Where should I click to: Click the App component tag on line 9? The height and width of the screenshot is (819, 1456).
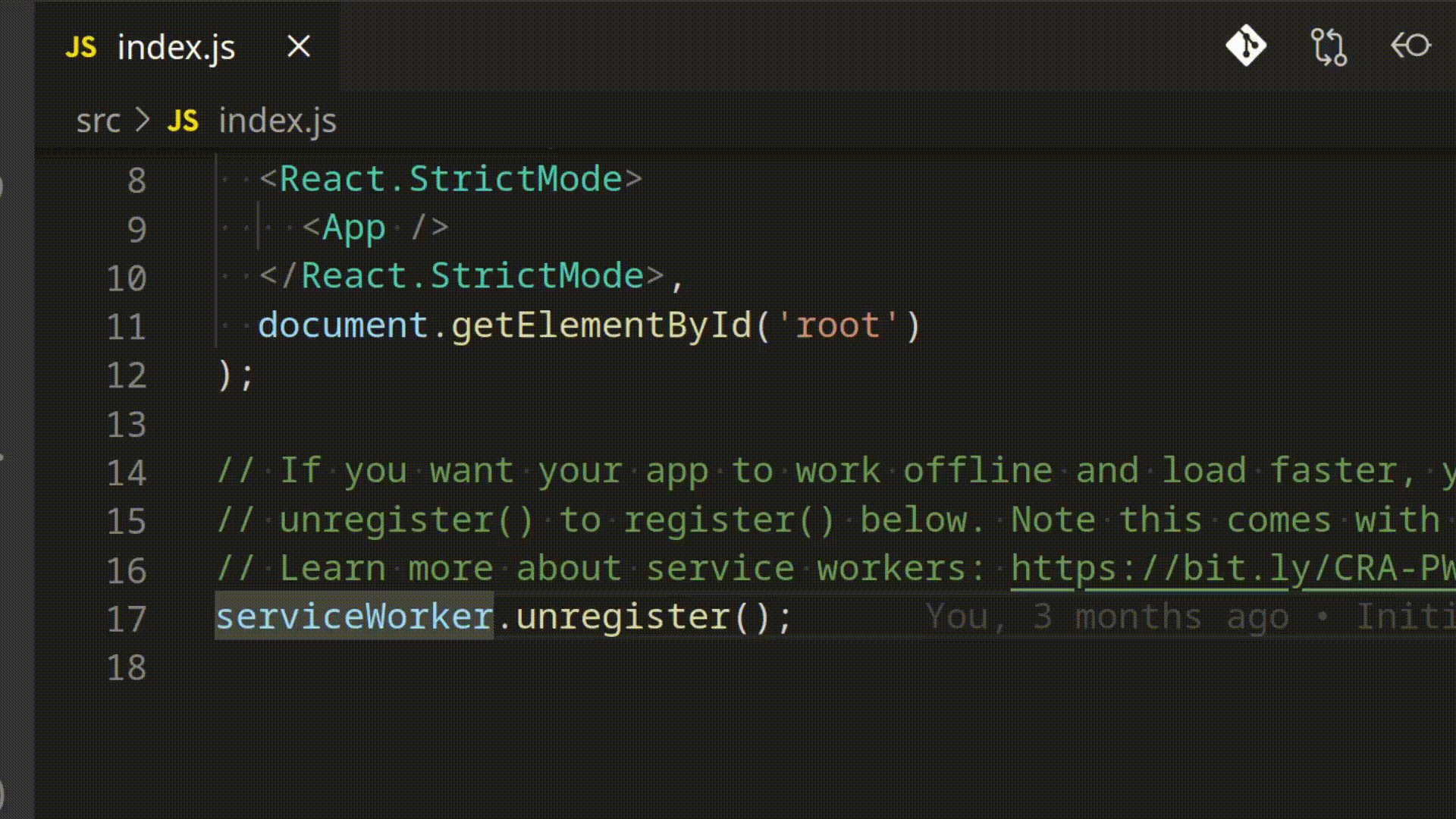coord(353,227)
